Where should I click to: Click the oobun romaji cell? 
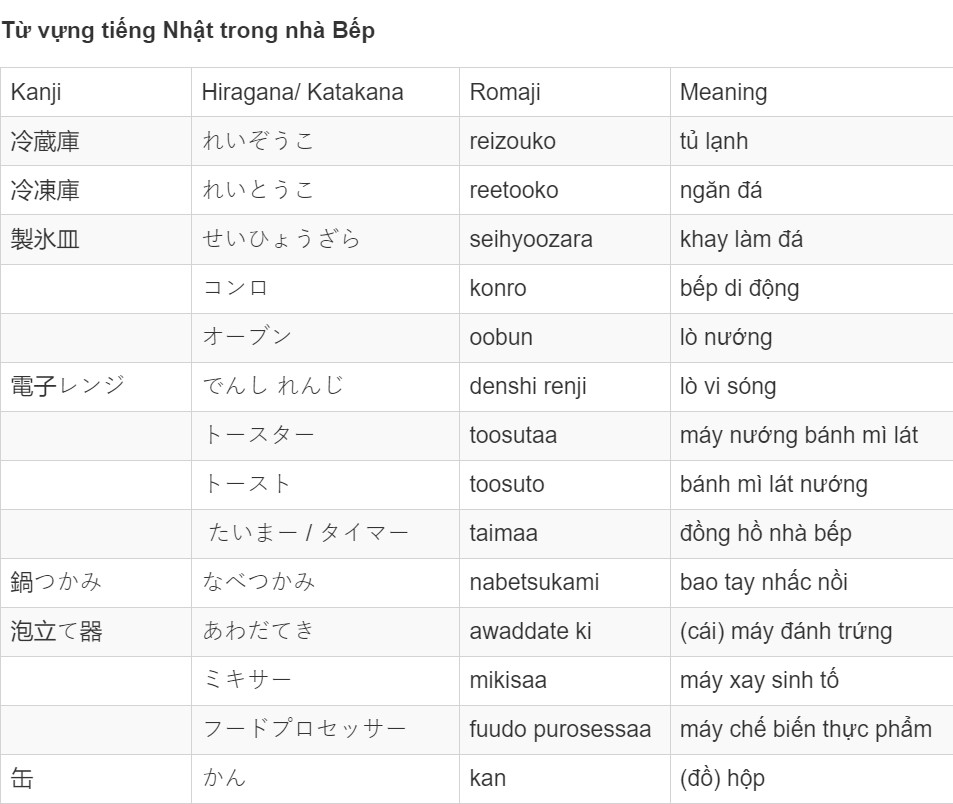pyautogui.click(x=565, y=338)
